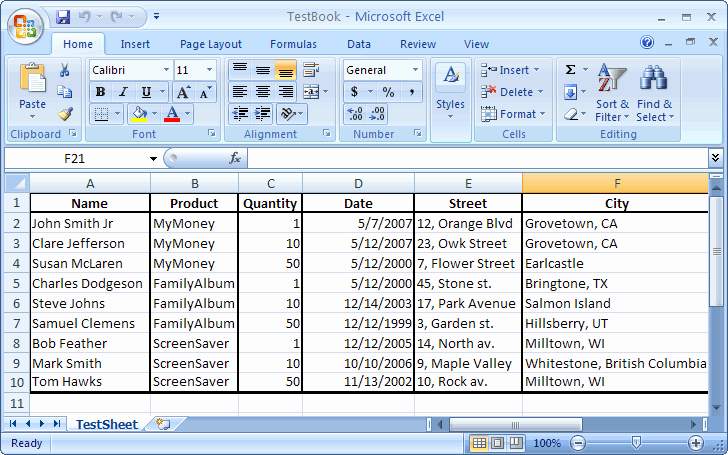Apply yellow Fill Color to cell

(139, 114)
